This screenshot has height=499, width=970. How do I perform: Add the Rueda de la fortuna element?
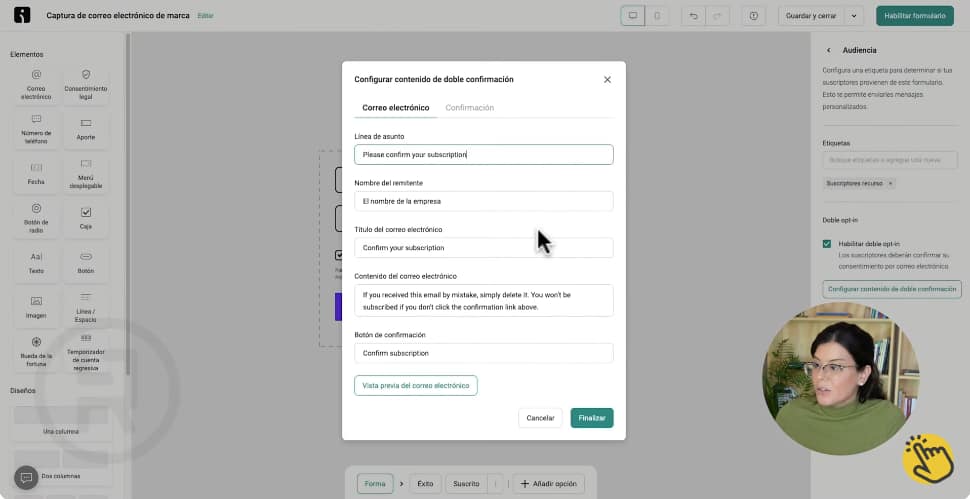[36, 352]
